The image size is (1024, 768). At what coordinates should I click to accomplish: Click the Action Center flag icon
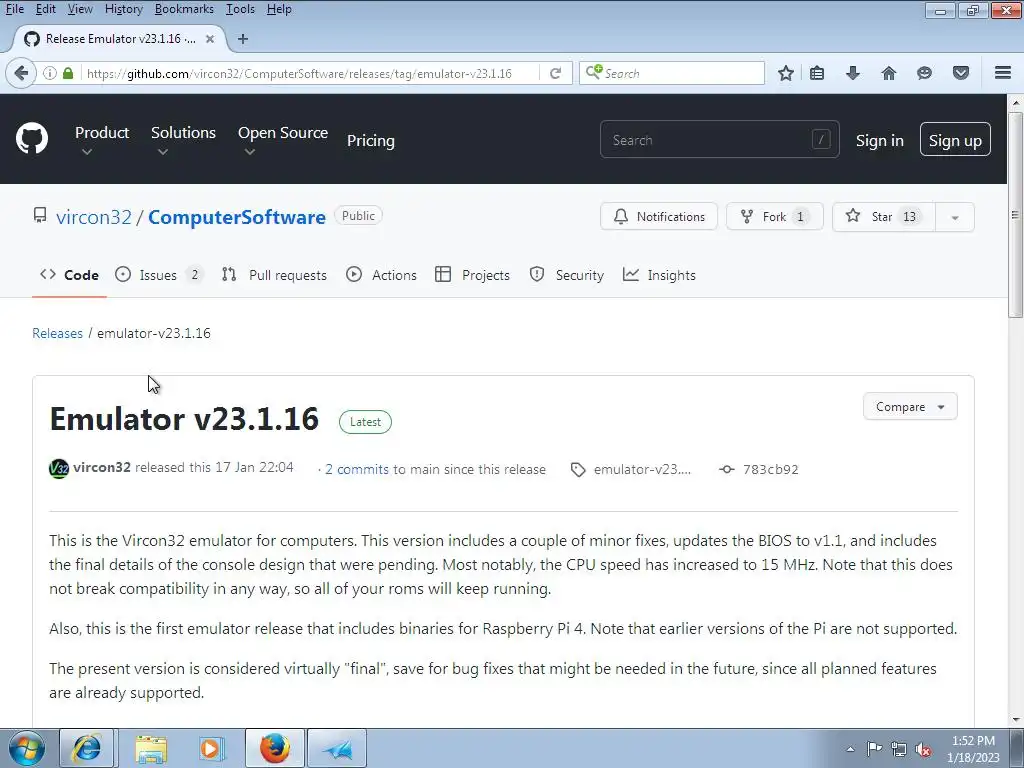coord(874,748)
